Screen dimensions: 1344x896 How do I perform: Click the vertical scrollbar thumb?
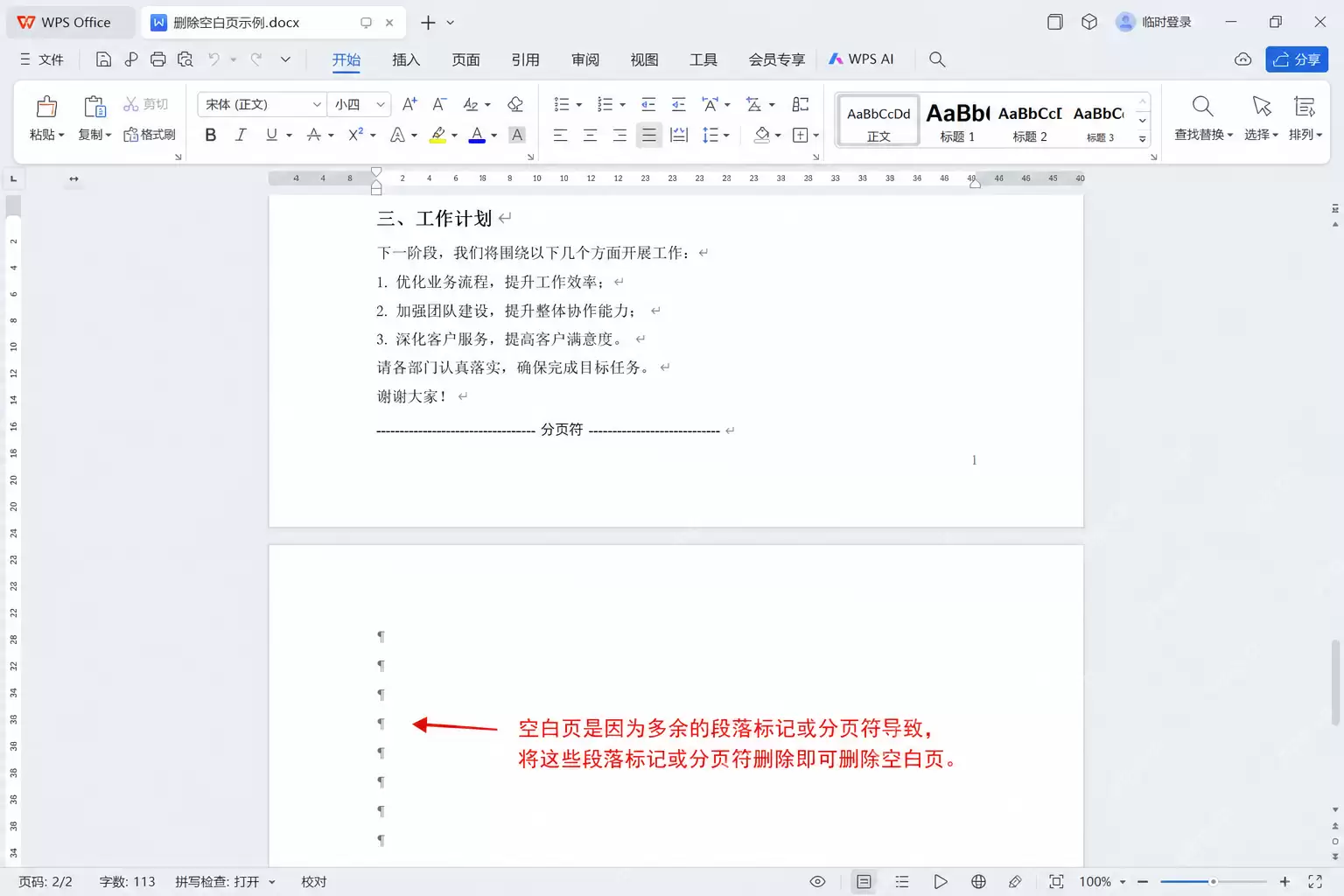[x=1335, y=683]
